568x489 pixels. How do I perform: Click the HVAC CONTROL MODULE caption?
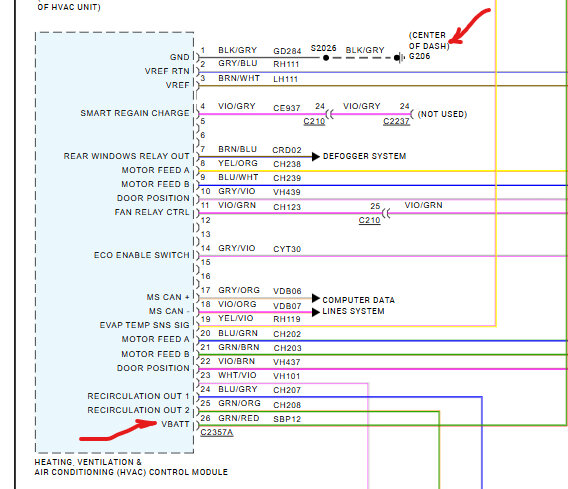(131, 467)
